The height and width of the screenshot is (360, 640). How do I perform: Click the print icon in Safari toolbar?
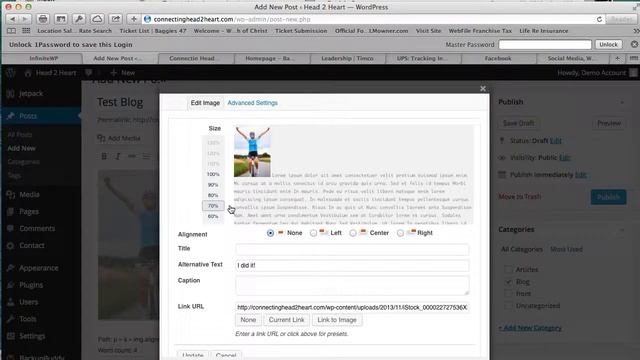(x=42, y=19)
